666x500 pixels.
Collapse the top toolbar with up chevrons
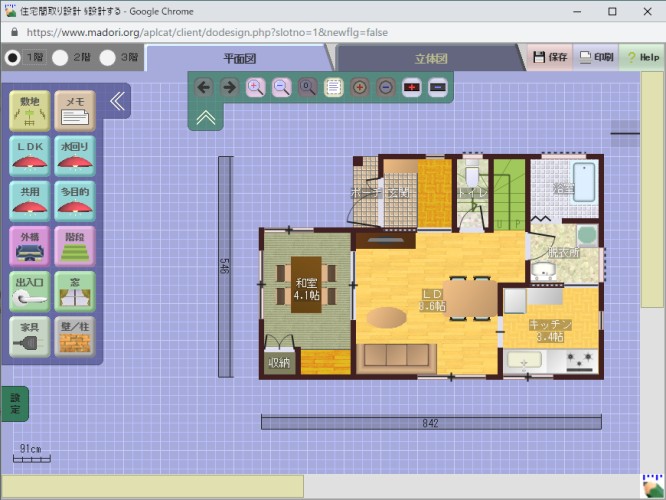tap(204, 117)
